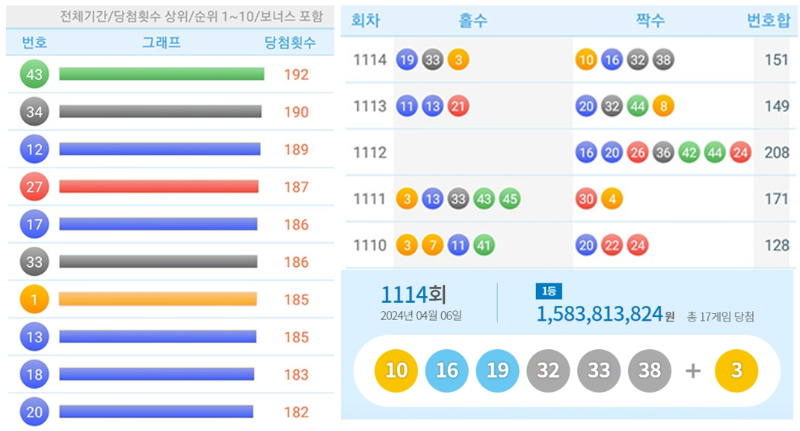Click the win count 187

[x=296, y=187]
